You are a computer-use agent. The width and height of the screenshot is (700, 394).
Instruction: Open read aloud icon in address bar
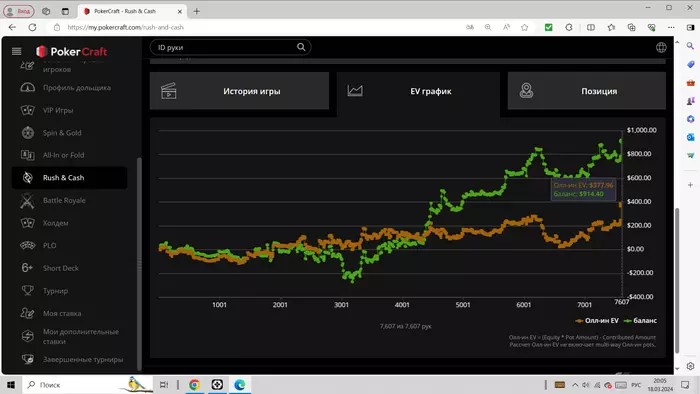click(x=506, y=27)
